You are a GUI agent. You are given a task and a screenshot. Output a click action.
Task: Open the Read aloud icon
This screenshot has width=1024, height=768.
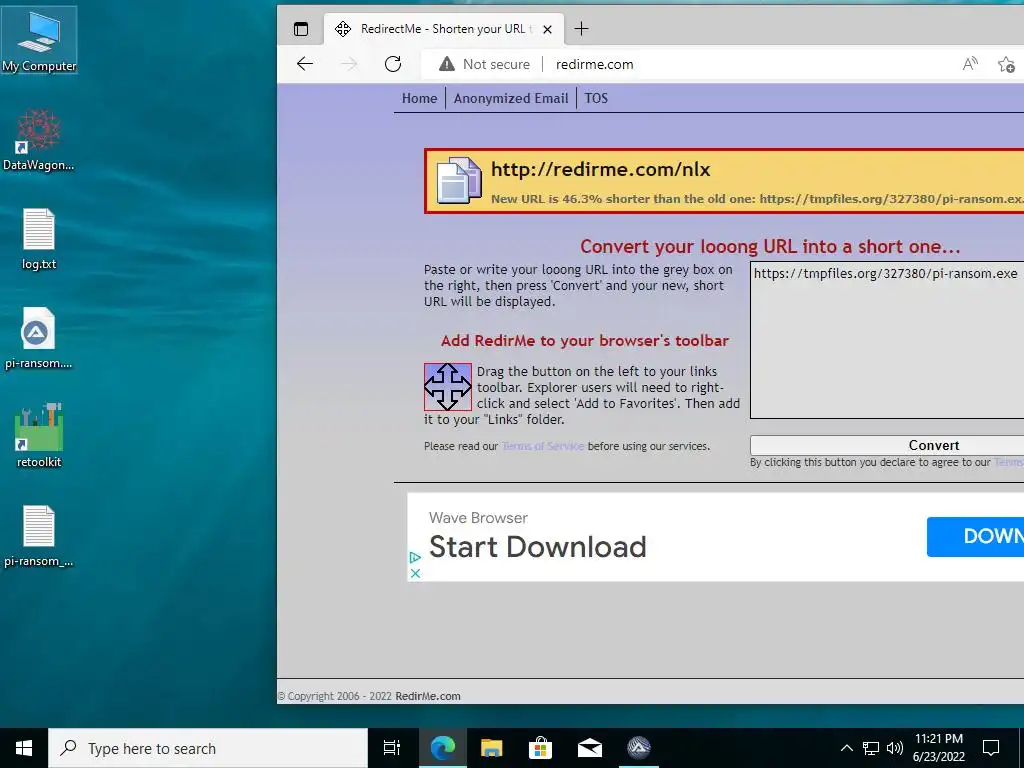click(x=970, y=64)
